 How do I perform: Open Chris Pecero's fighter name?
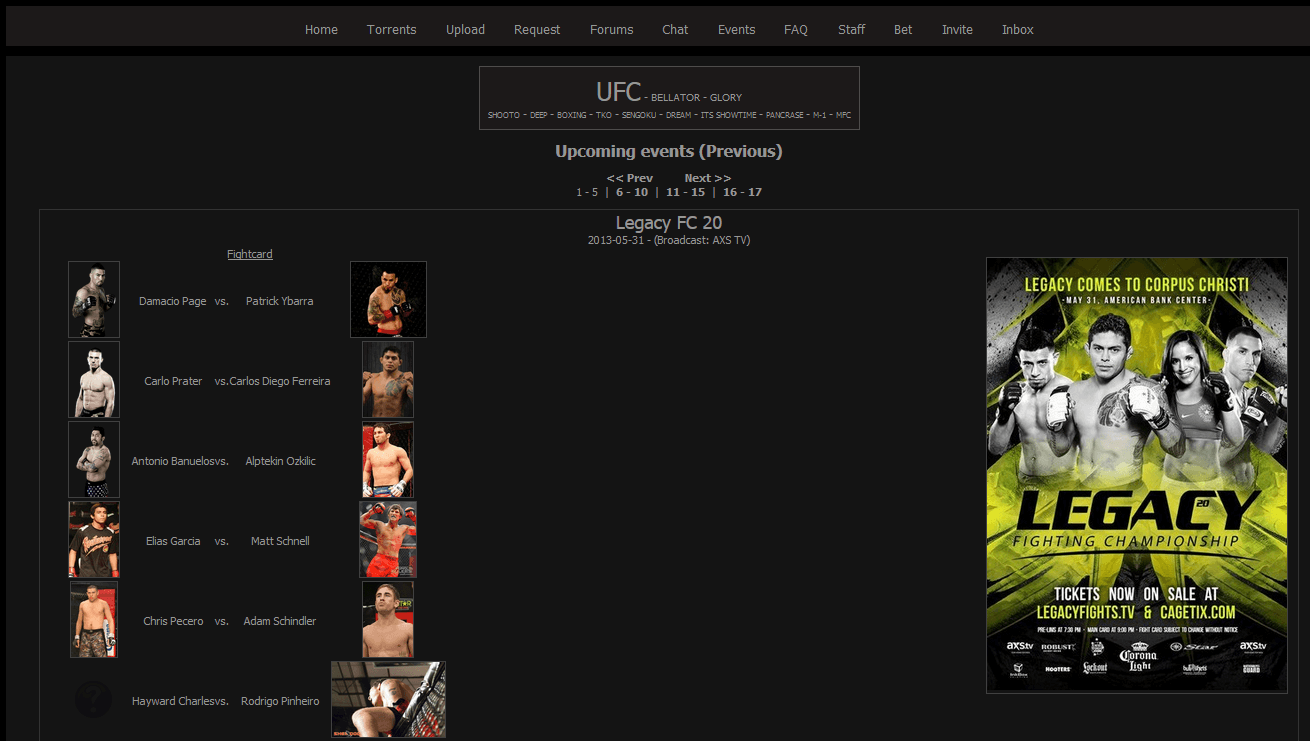coord(173,621)
